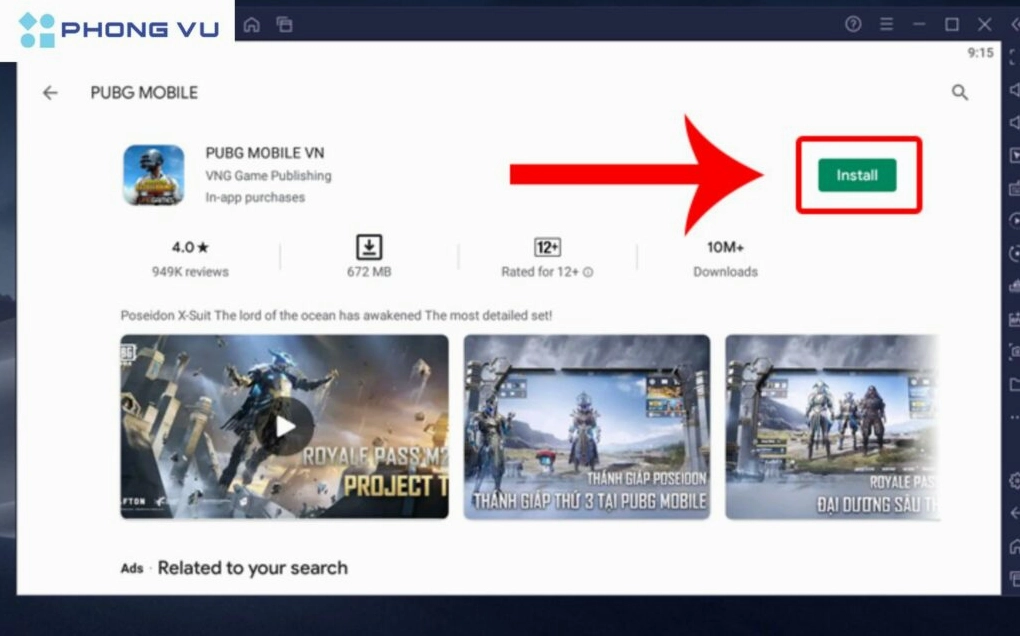Open the Thánh Giáp Poseidon screenshot
The width and height of the screenshot is (1020, 636).
[586, 426]
